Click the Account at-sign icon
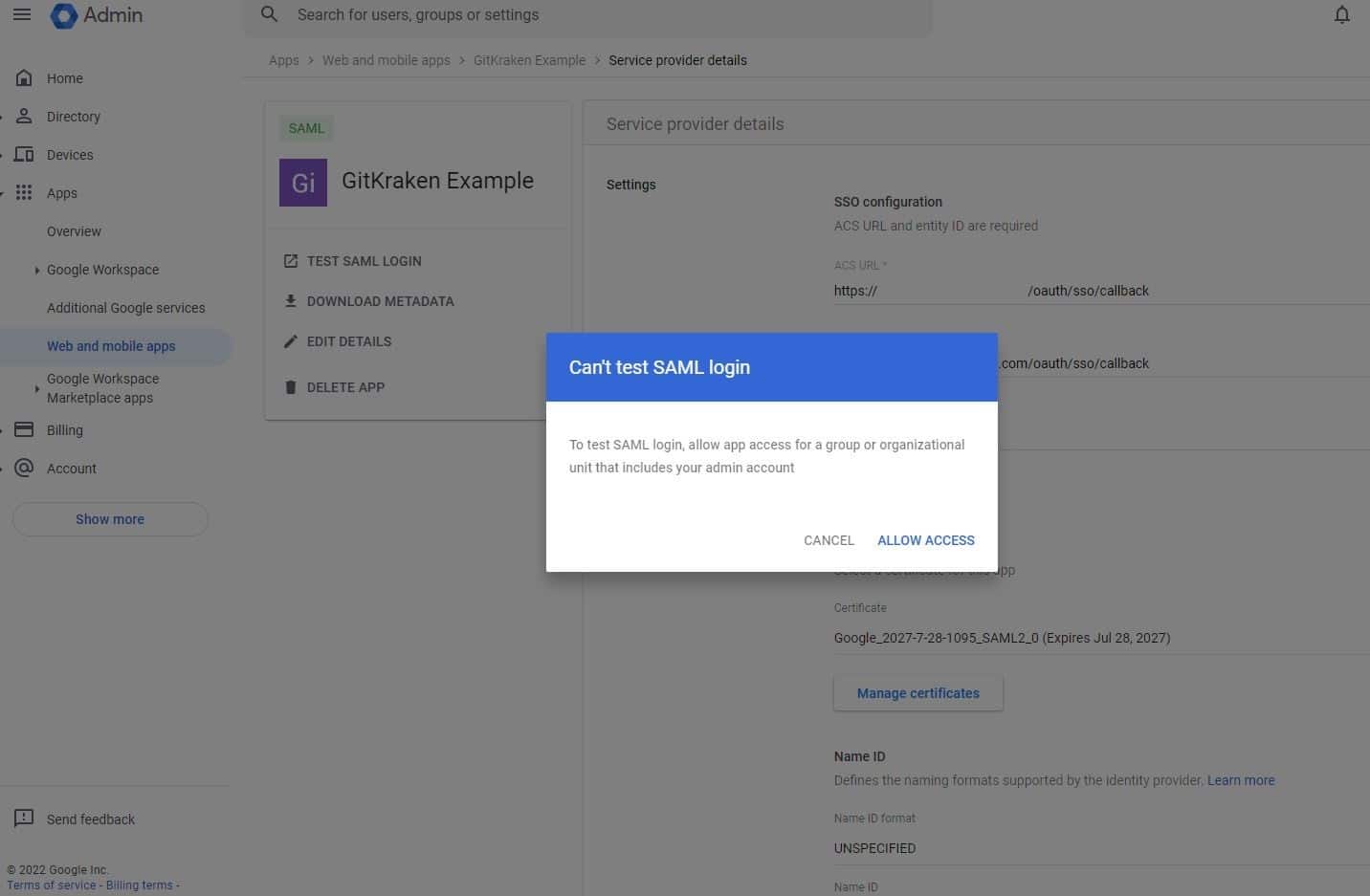This screenshot has width=1370, height=896. click(x=24, y=468)
